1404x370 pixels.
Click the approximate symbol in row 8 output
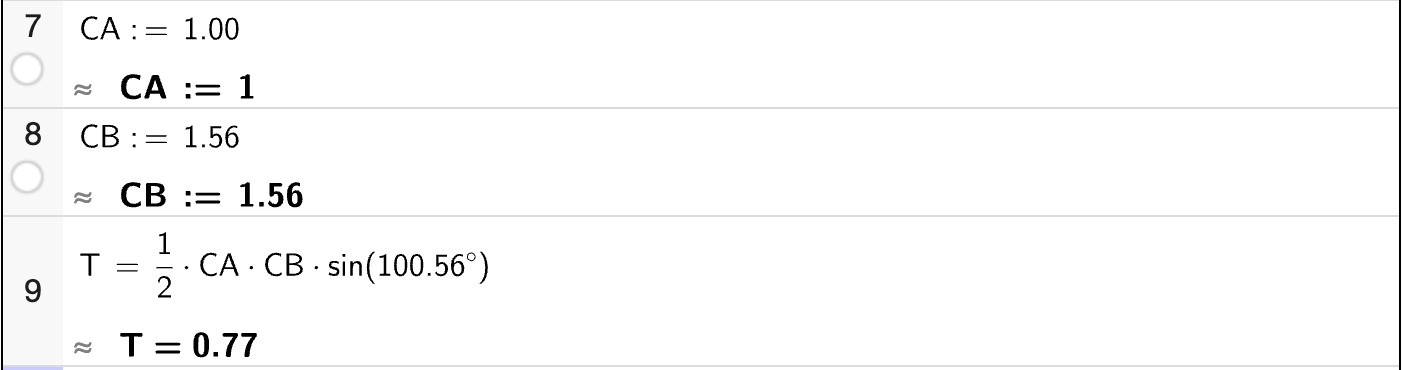(82, 199)
